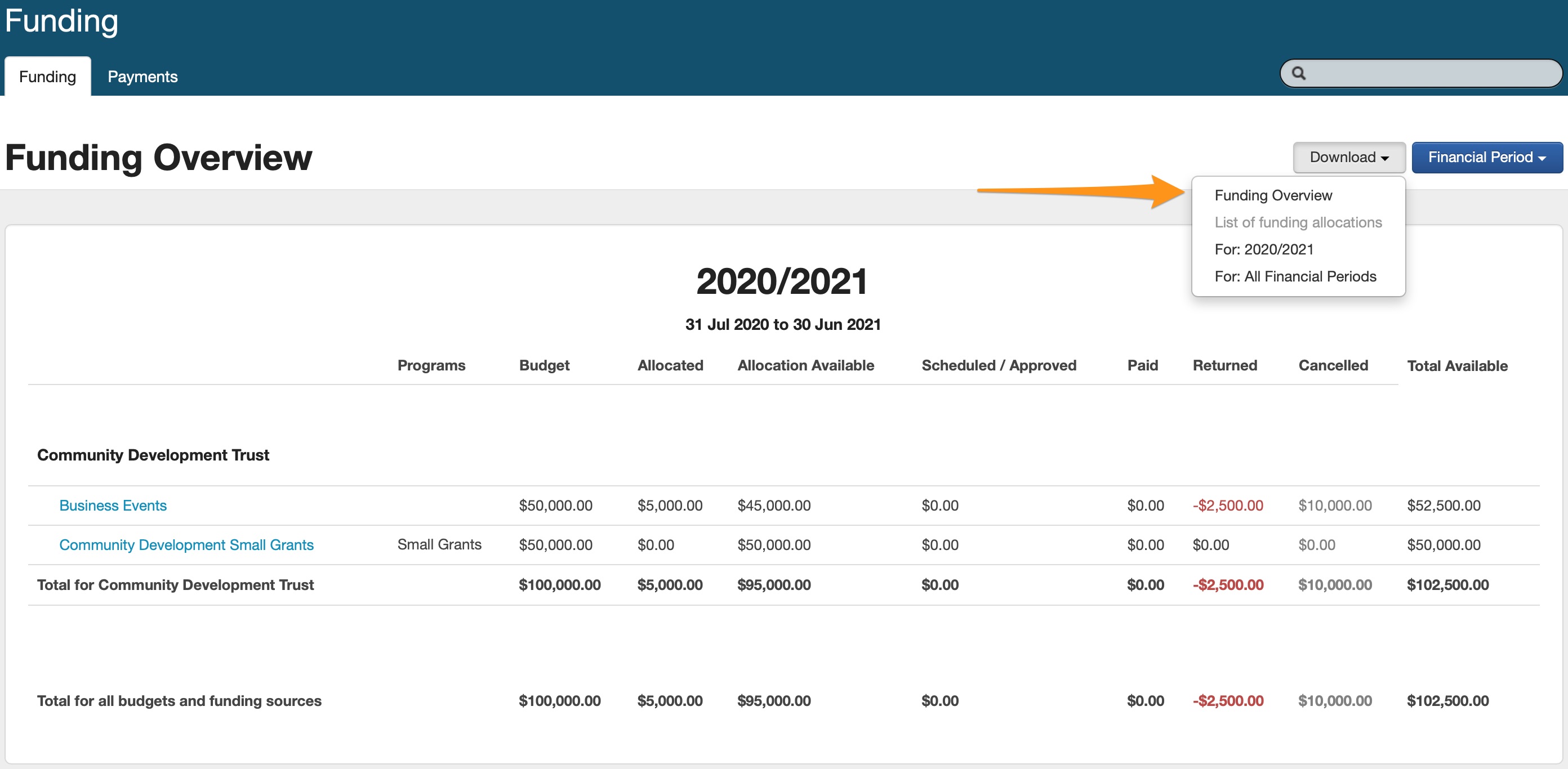Image resolution: width=1568 pixels, height=769 pixels.
Task: Download allocations for 2020/2021
Action: [1264, 249]
